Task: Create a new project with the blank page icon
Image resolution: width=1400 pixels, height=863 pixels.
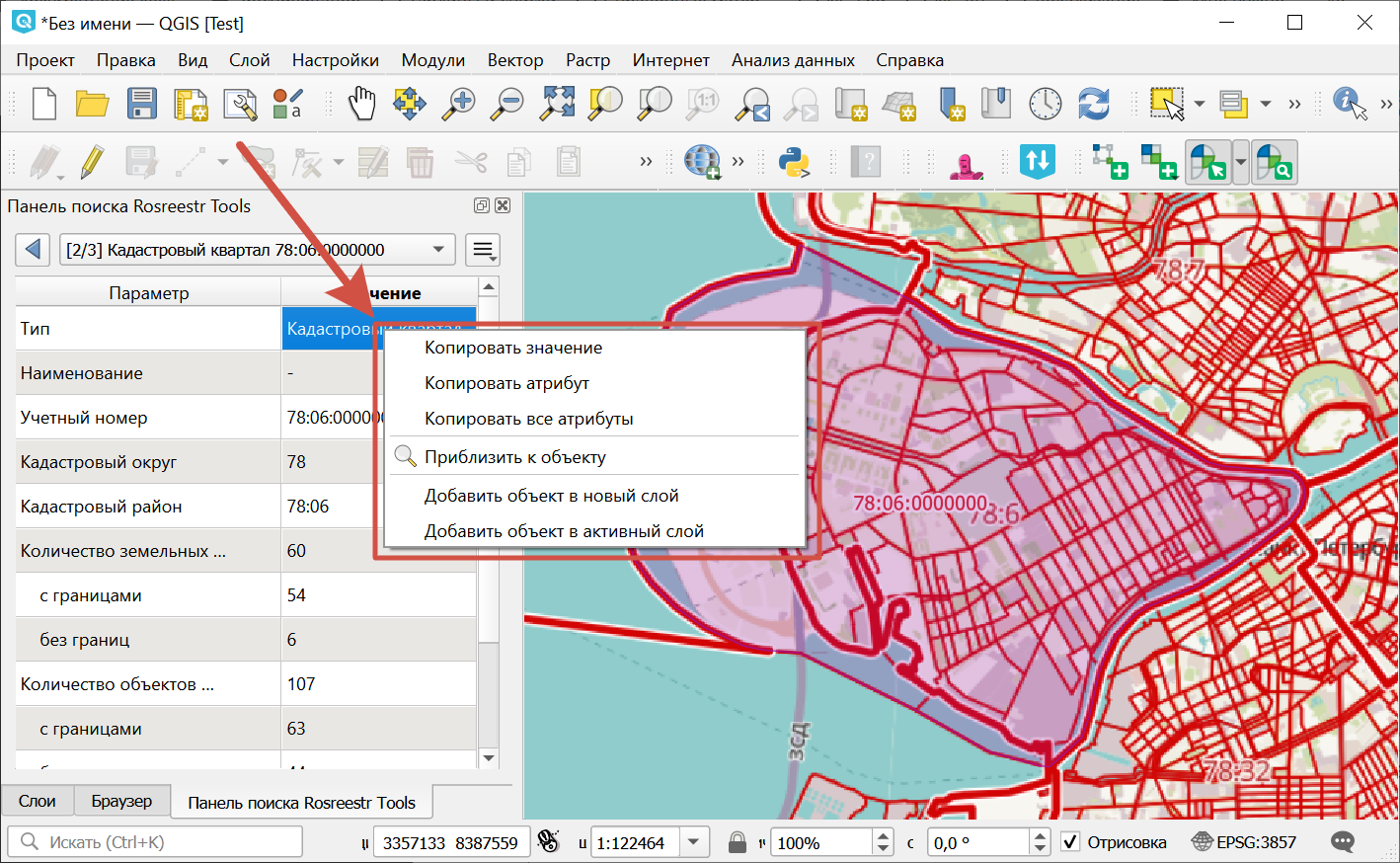Action: (x=43, y=103)
